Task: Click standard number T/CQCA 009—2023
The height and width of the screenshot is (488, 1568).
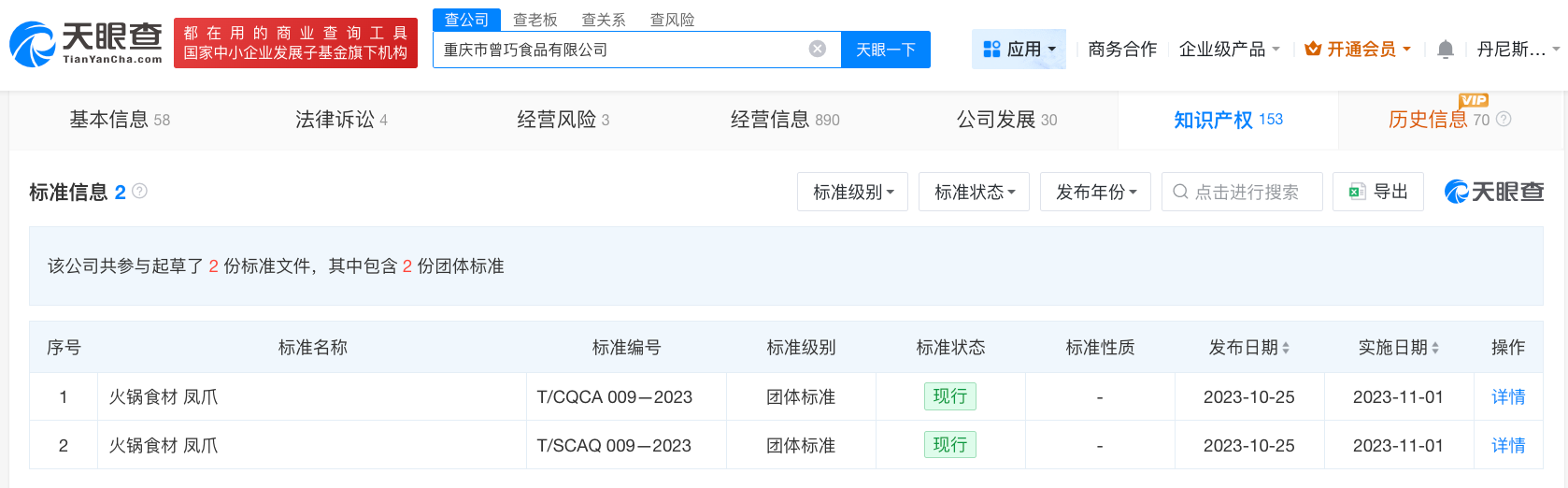Action: tap(614, 397)
